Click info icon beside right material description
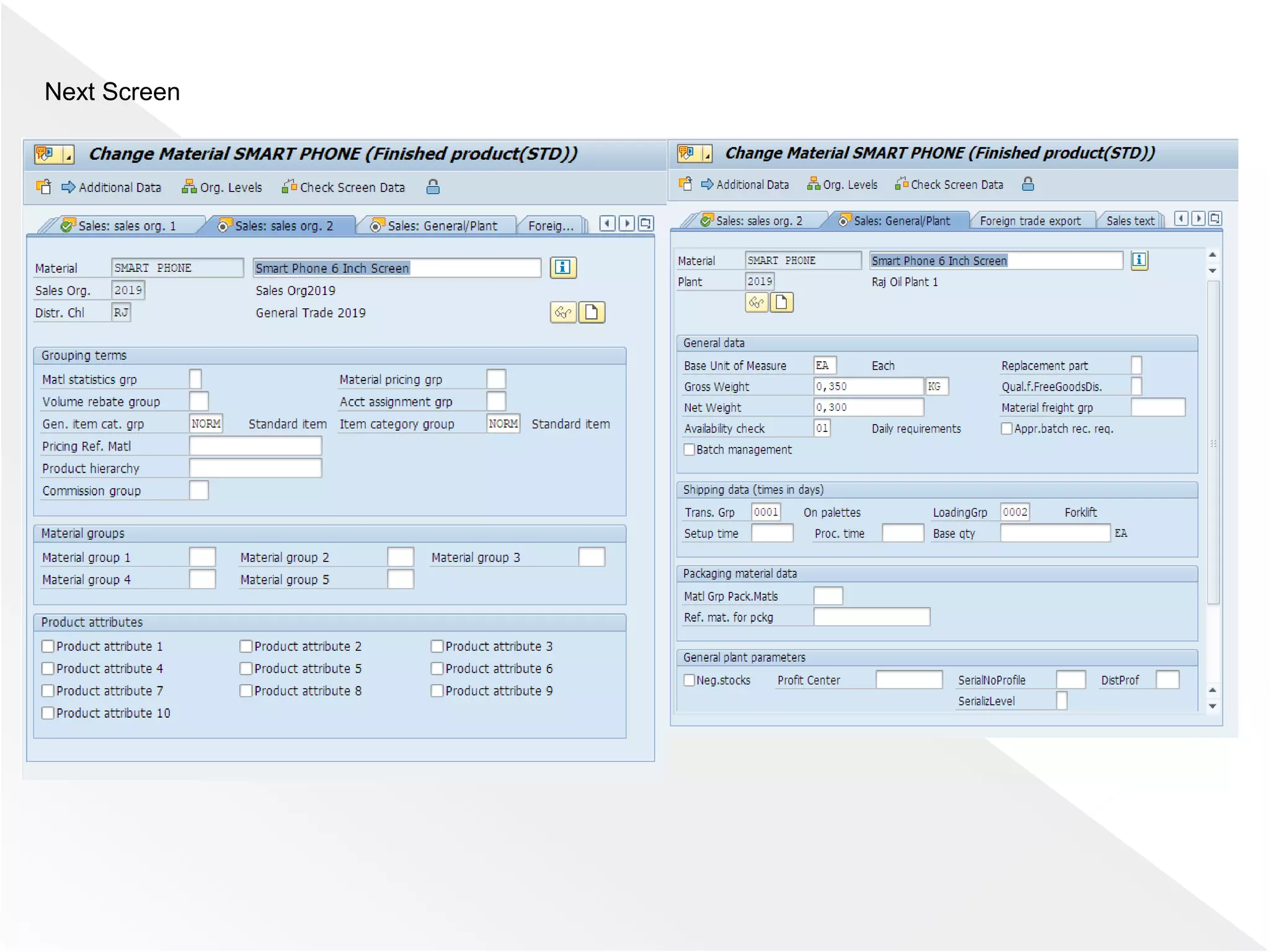Image resolution: width=1270 pixels, height=952 pixels. (x=1139, y=260)
